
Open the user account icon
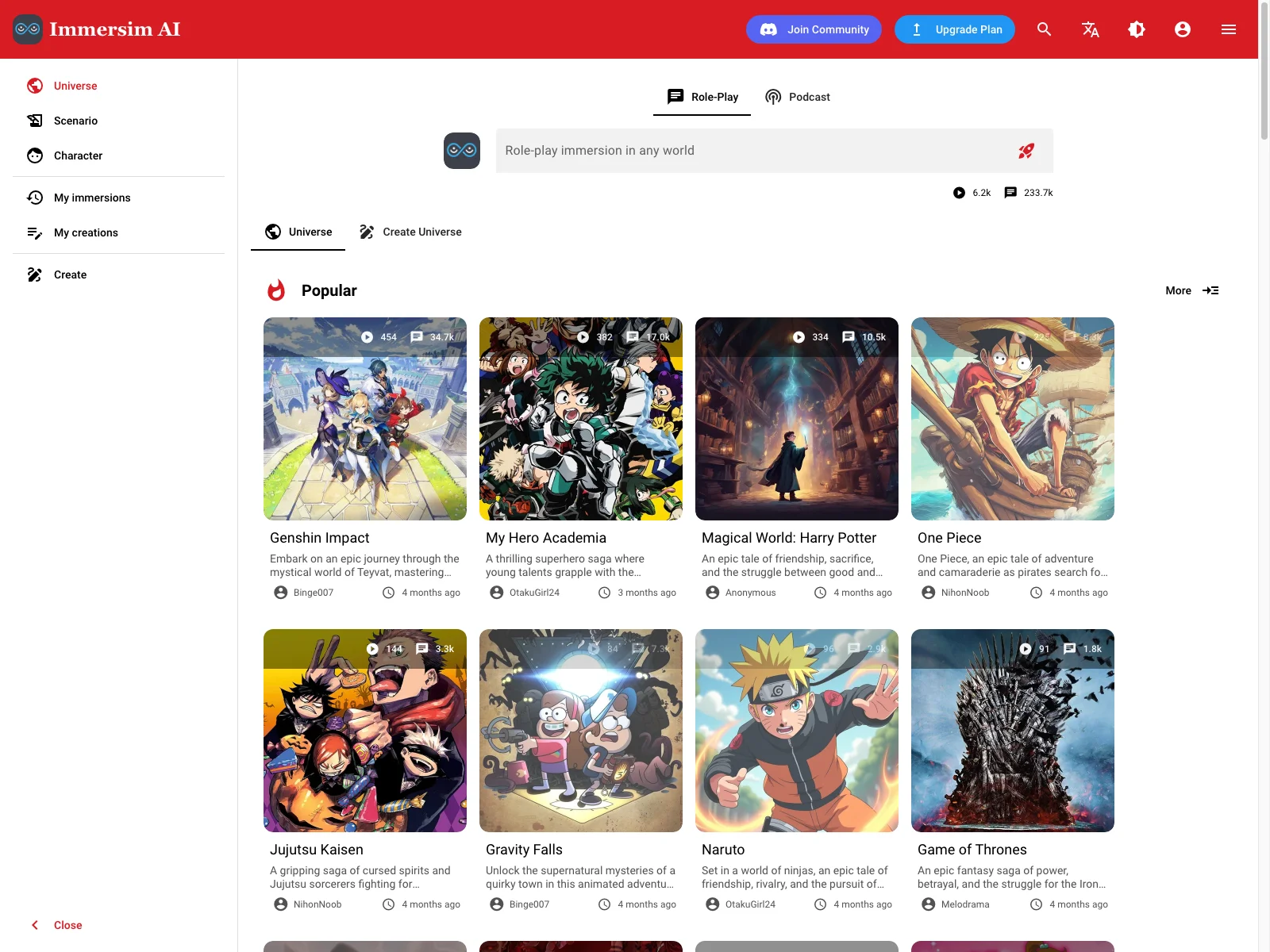tap(1183, 29)
